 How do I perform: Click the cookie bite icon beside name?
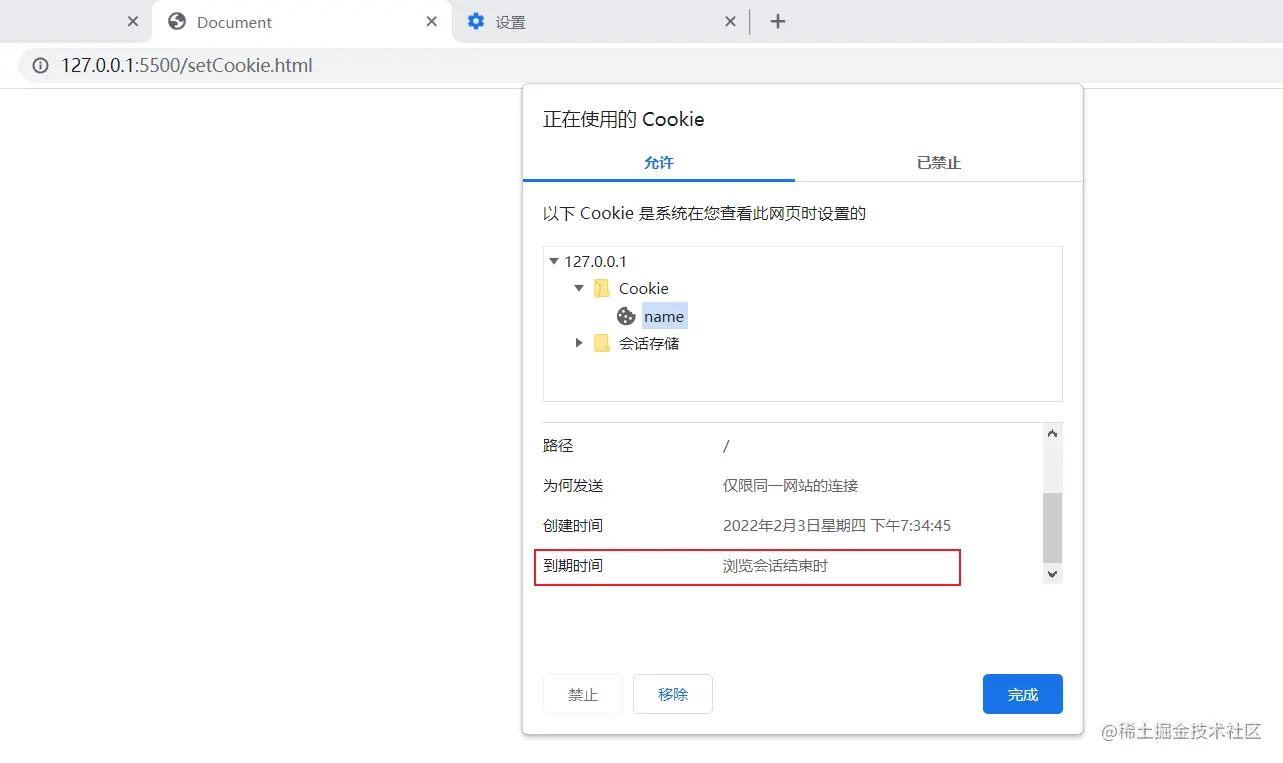pos(626,316)
